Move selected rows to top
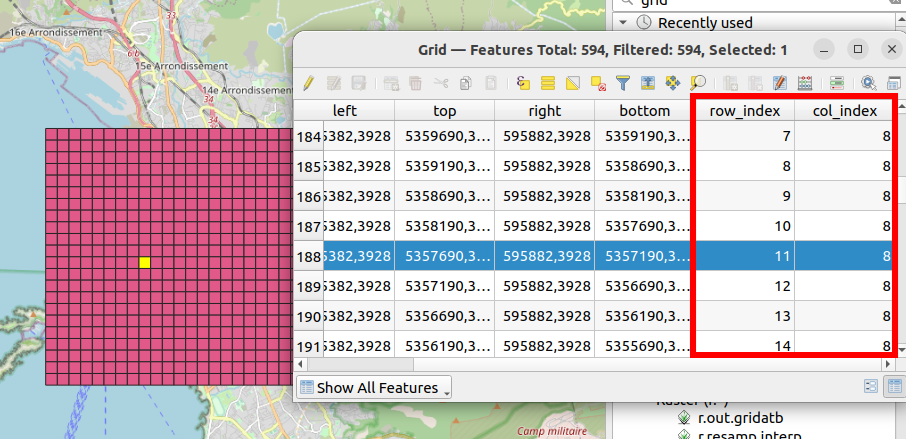 [648, 83]
